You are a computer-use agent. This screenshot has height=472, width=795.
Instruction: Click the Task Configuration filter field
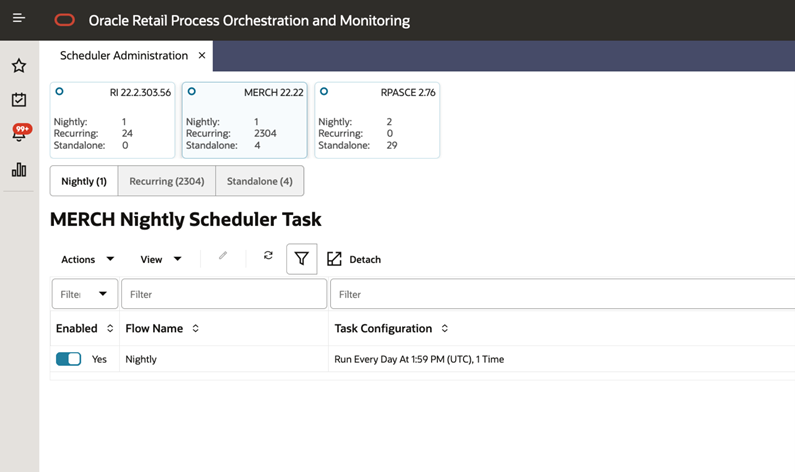(563, 294)
